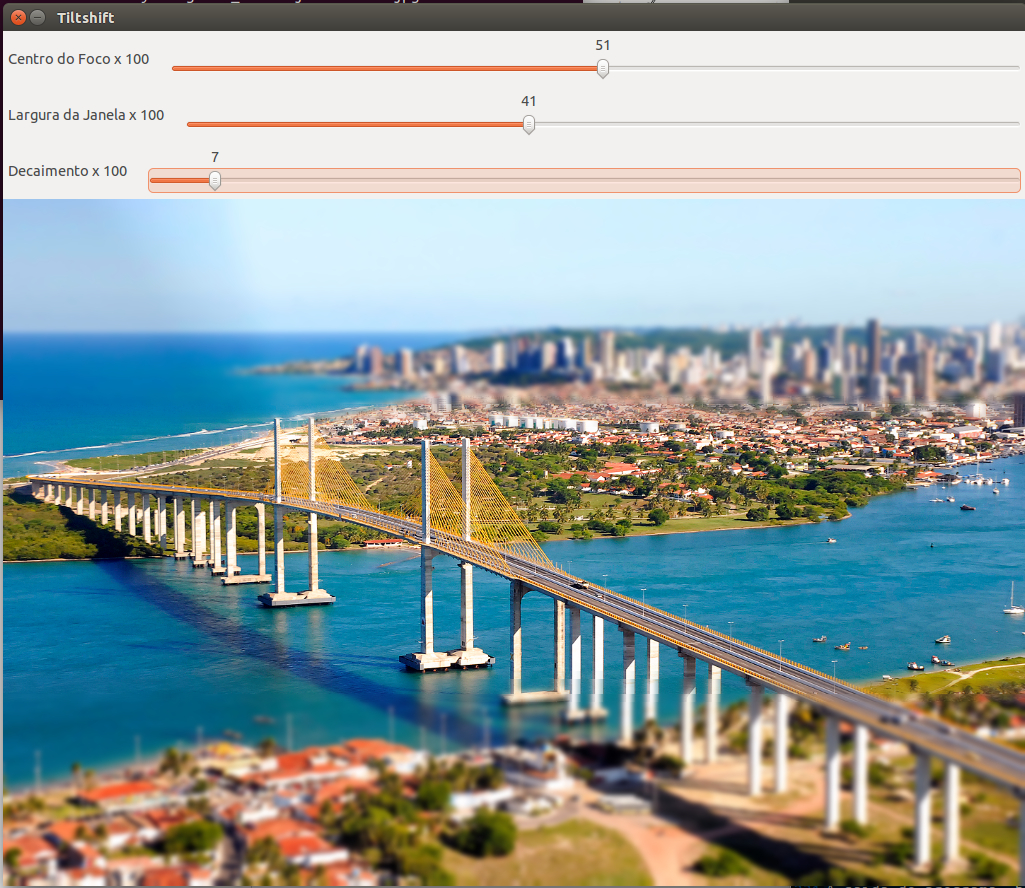Click the 'Largura da Janela x 100' label
The height and width of the screenshot is (888, 1025).
click(x=86, y=115)
